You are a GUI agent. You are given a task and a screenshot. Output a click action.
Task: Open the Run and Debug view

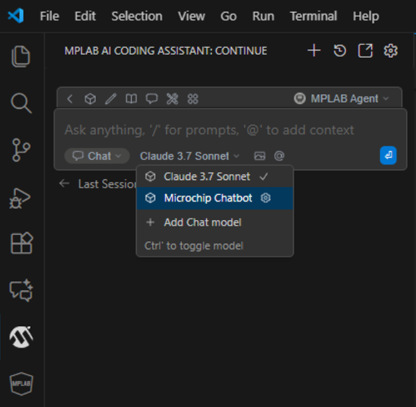pos(20,198)
